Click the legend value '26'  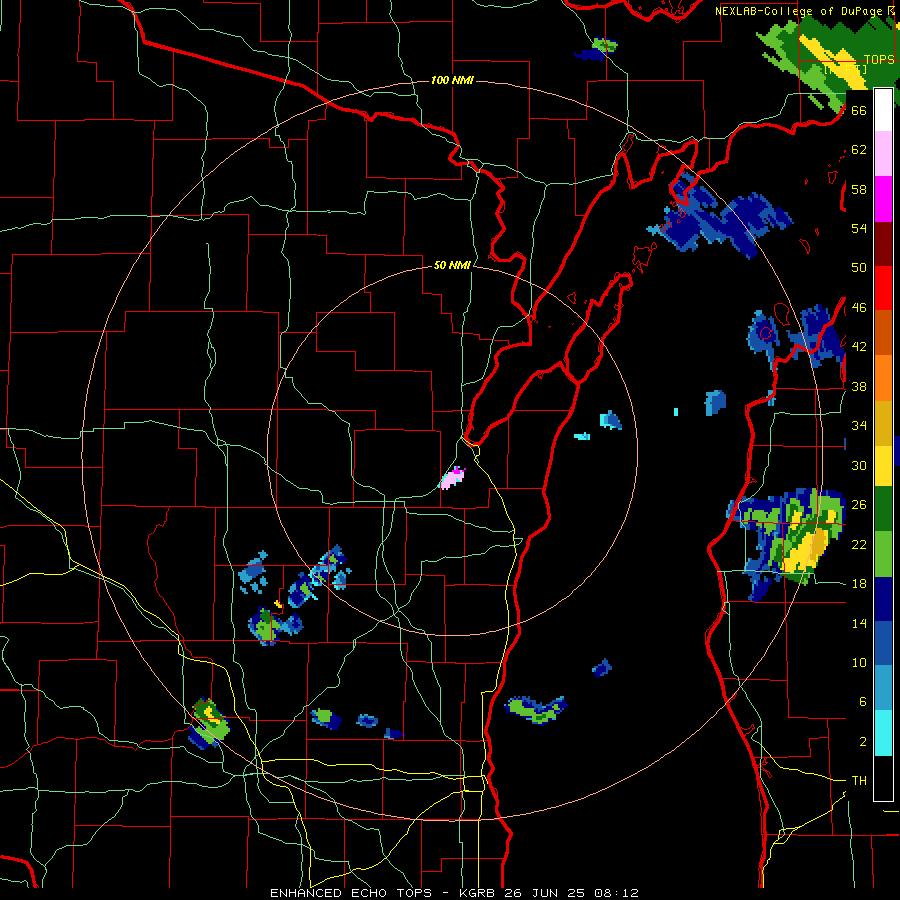tap(859, 505)
